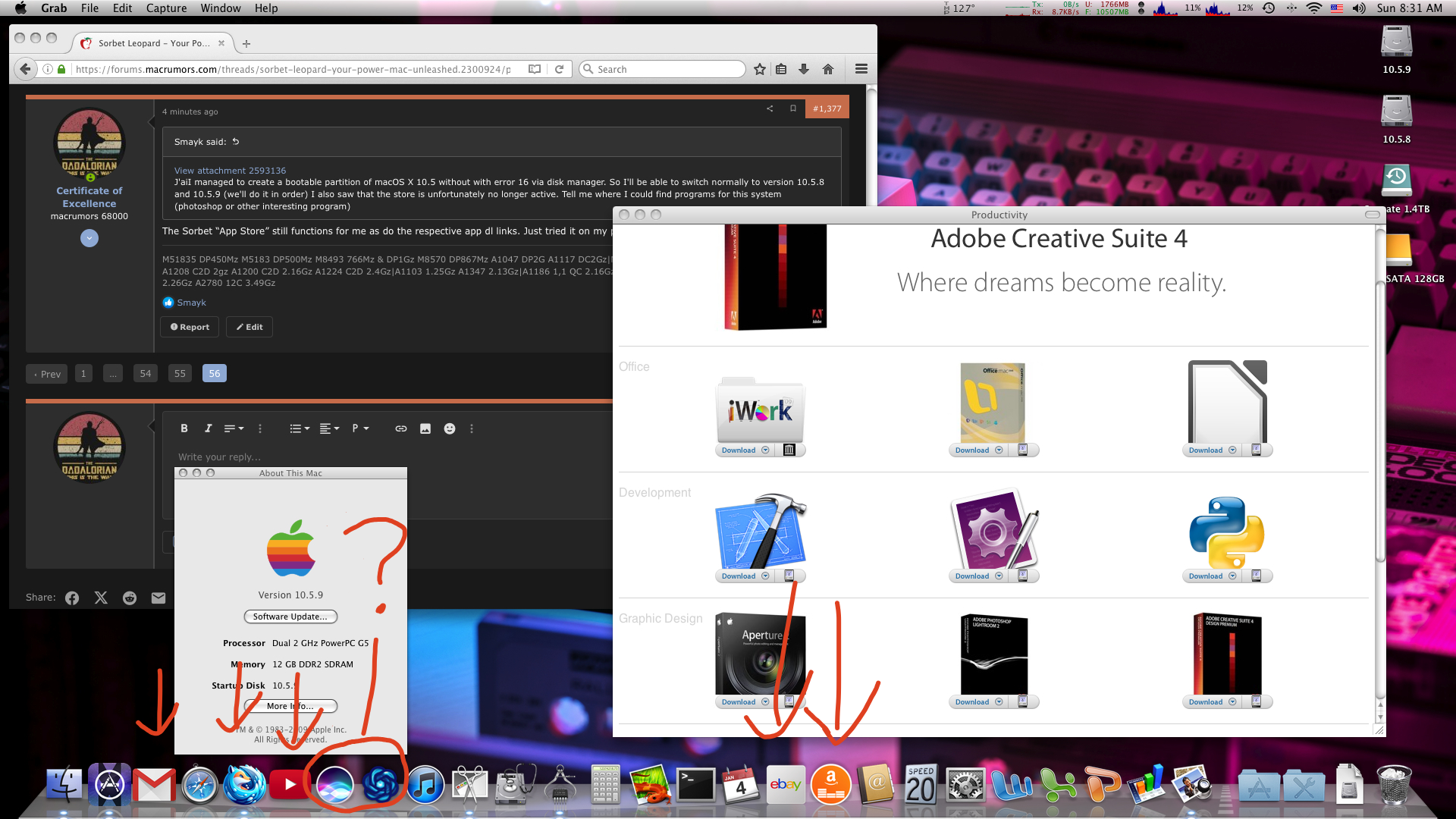
Task: Open the Capture menu
Action: 166,8
